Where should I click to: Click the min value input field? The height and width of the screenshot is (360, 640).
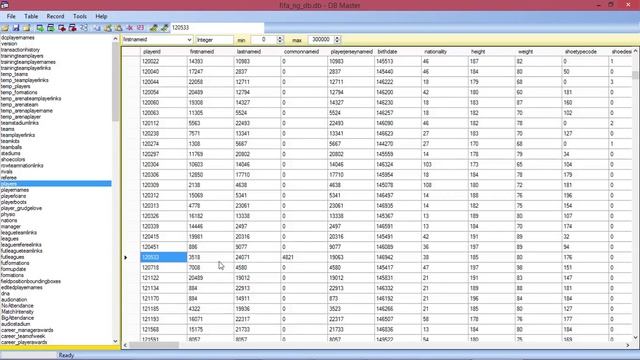click(264, 40)
